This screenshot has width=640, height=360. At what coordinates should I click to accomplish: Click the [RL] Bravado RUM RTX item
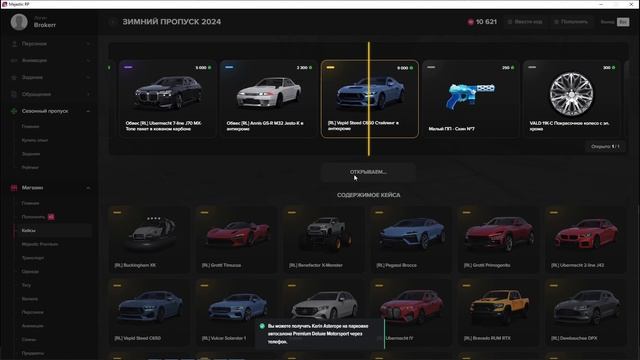click(x=499, y=313)
